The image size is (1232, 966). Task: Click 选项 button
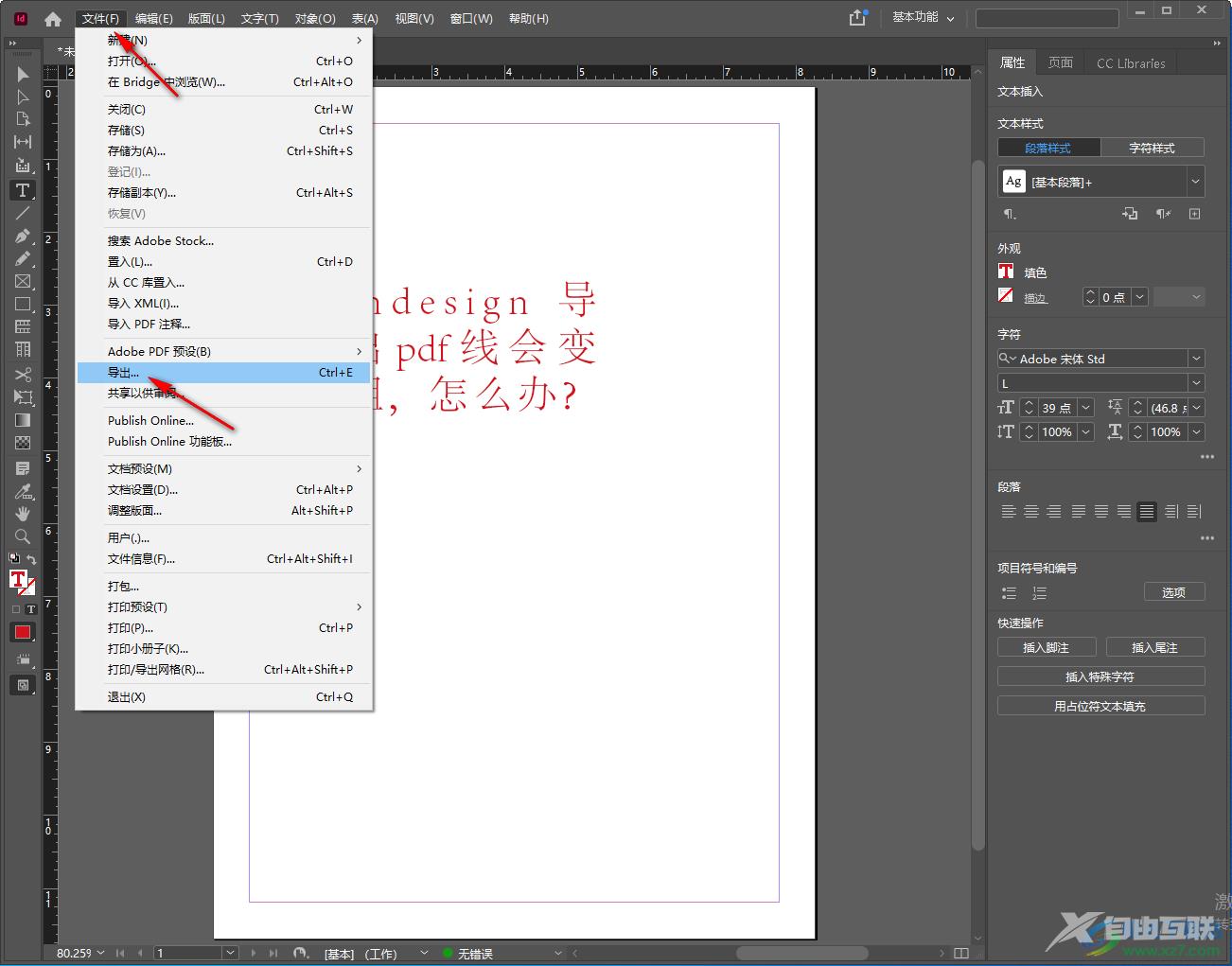[x=1173, y=592]
